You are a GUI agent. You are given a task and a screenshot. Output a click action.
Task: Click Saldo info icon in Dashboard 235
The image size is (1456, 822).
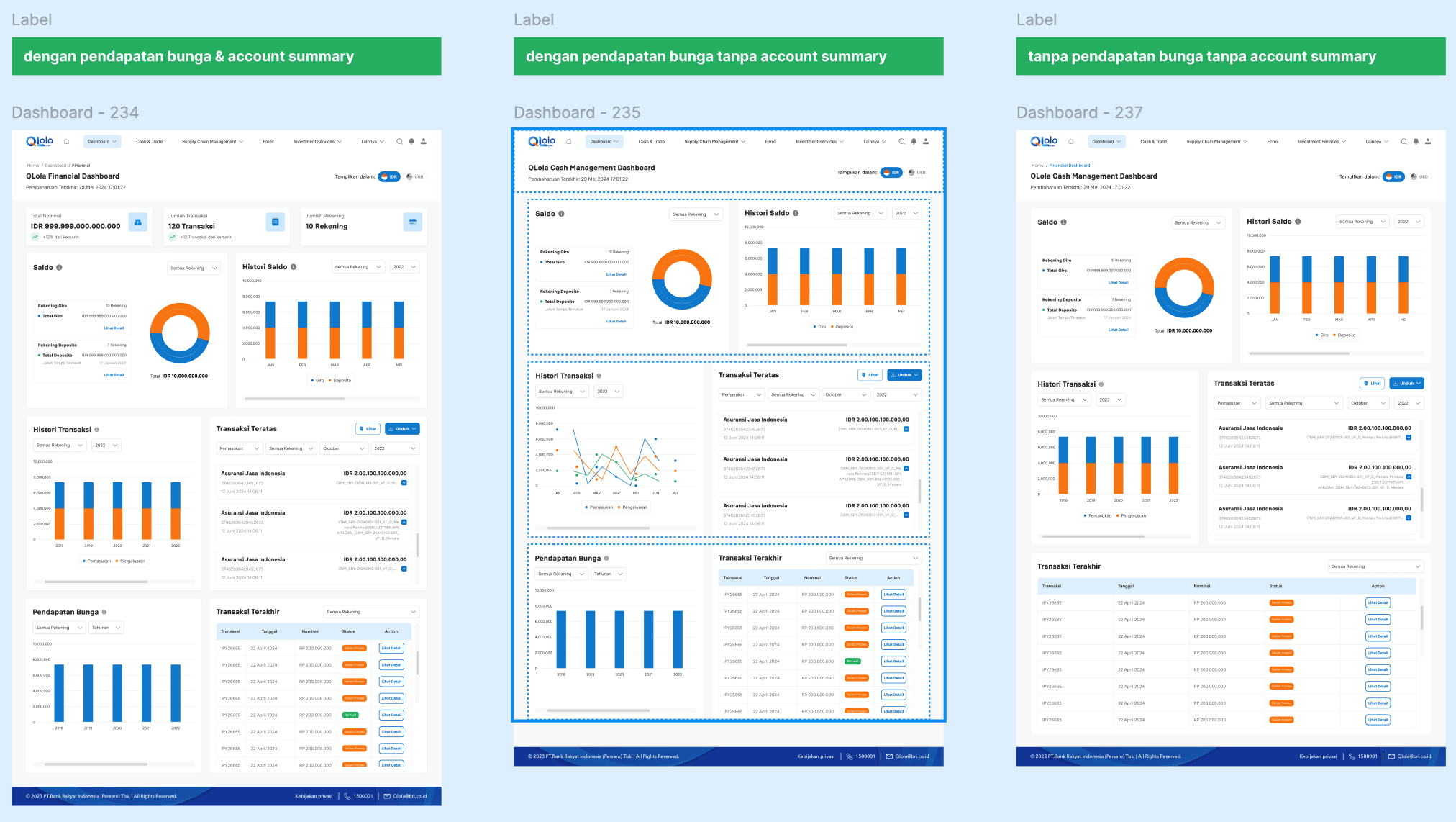pos(561,214)
